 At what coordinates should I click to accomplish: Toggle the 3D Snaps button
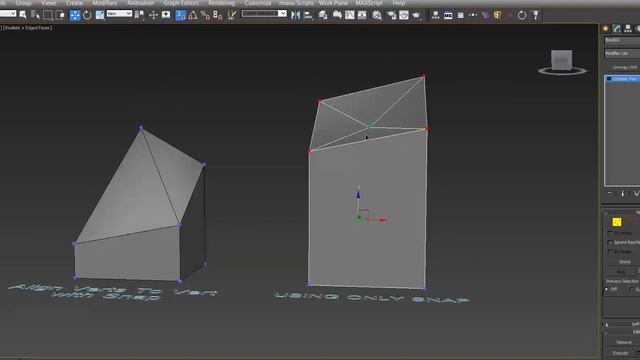[180, 15]
